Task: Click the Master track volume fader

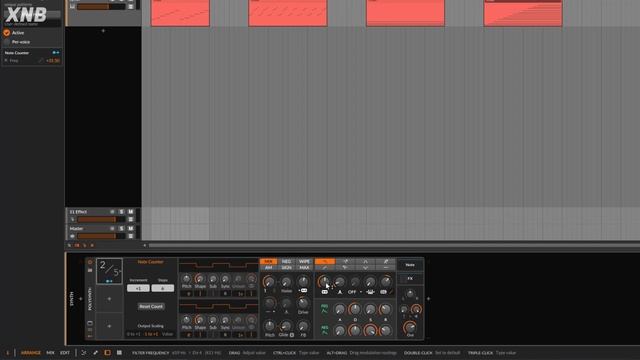Action: coord(100,236)
